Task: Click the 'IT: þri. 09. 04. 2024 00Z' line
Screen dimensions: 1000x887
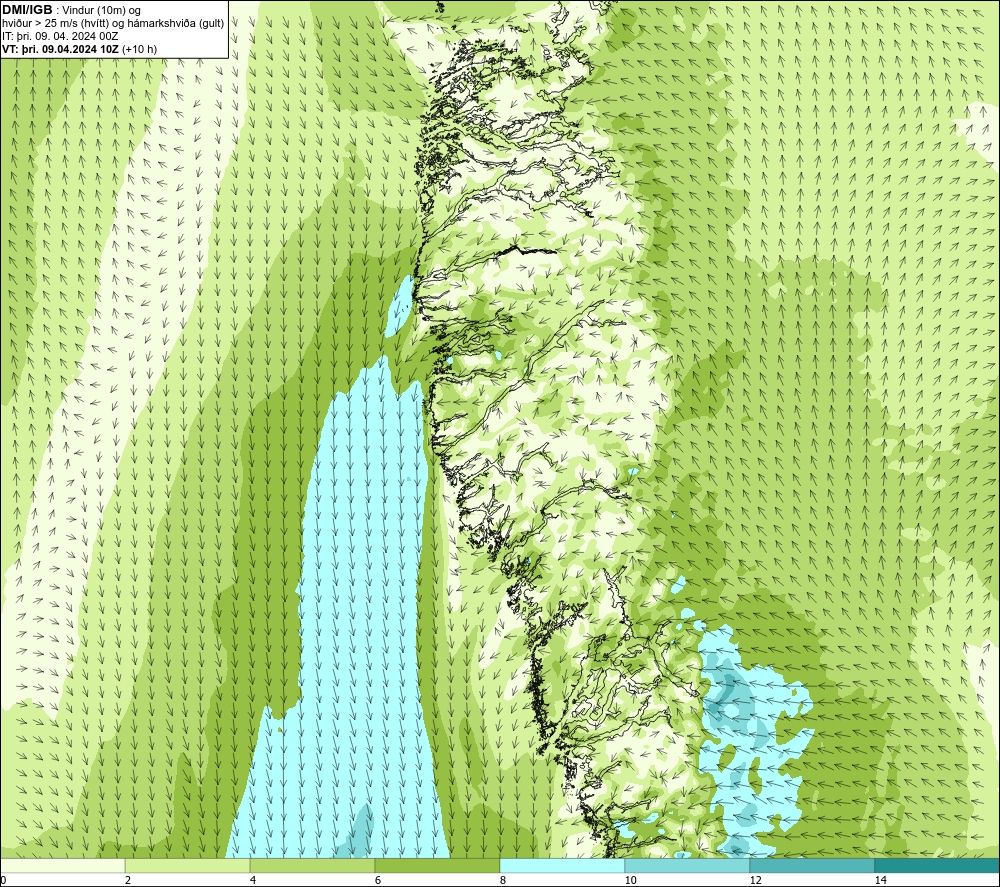Action: pos(61,36)
